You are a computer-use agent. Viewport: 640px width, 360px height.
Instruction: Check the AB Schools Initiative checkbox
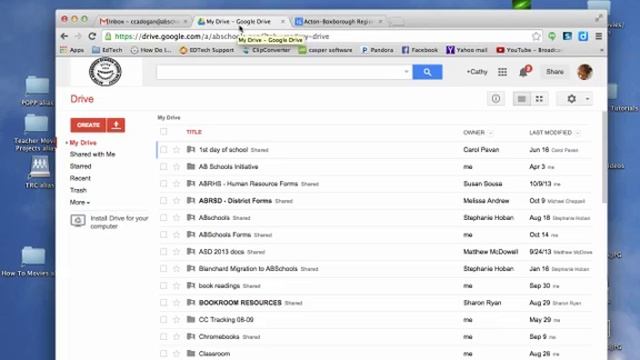(x=163, y=167)
